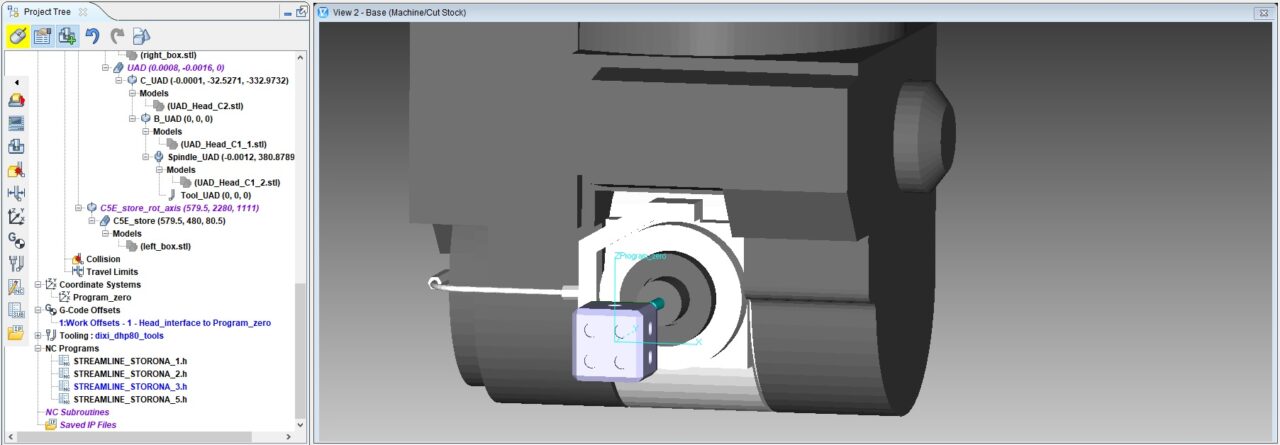Collapse the side icon strip with arrow
Viewport: 1280px width, 445px height.
pos(16,82)
